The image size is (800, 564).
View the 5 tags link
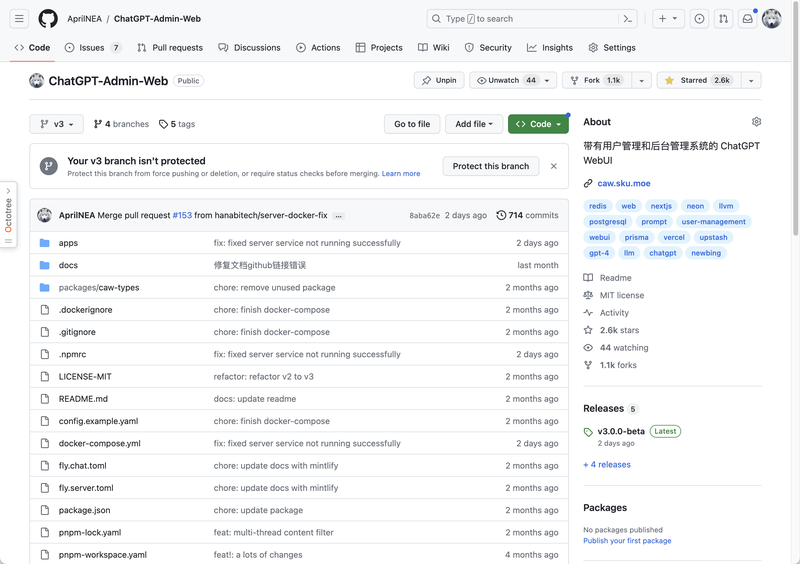coord(177,124)
